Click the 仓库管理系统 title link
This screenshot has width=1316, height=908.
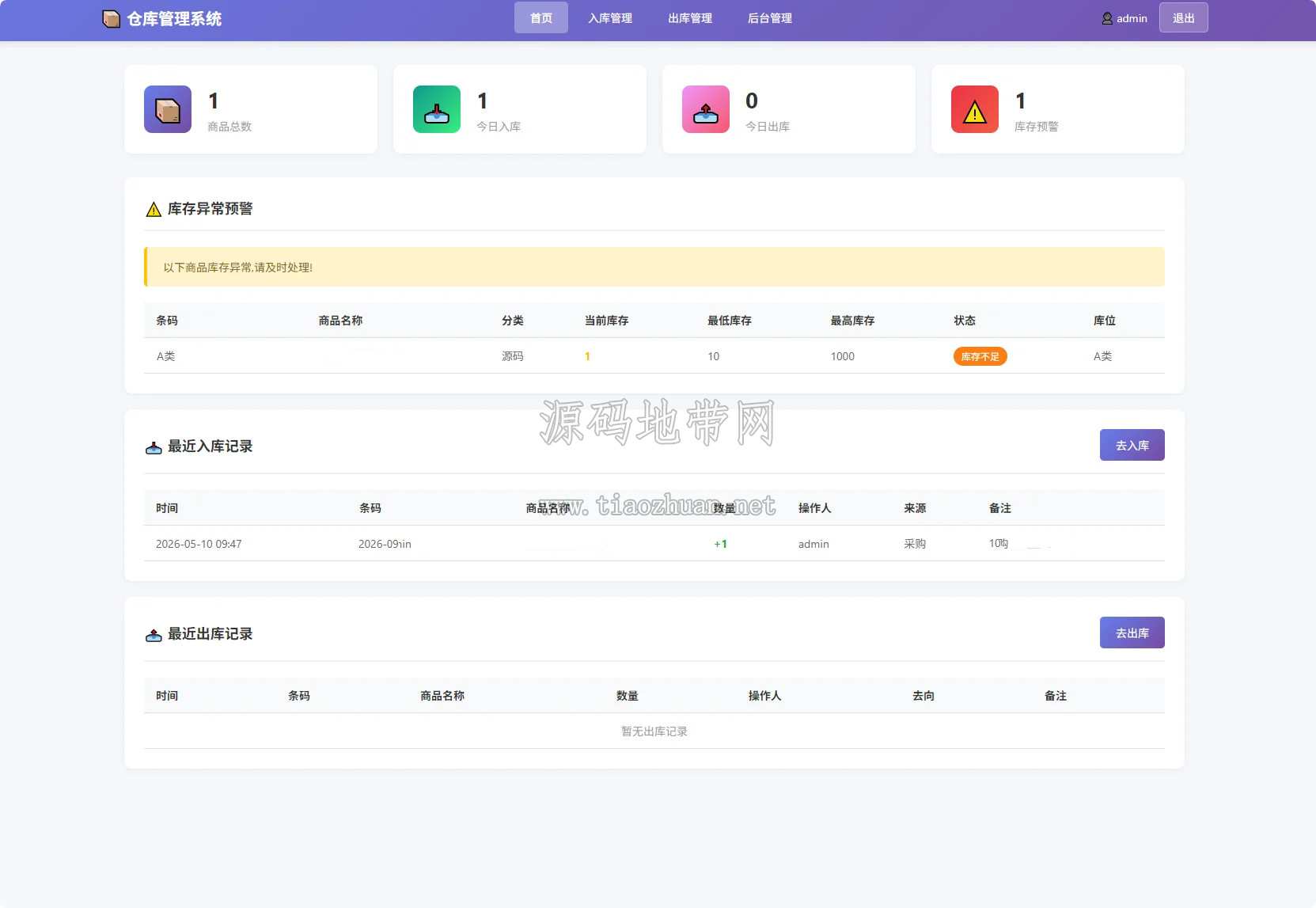click(174, 19)
